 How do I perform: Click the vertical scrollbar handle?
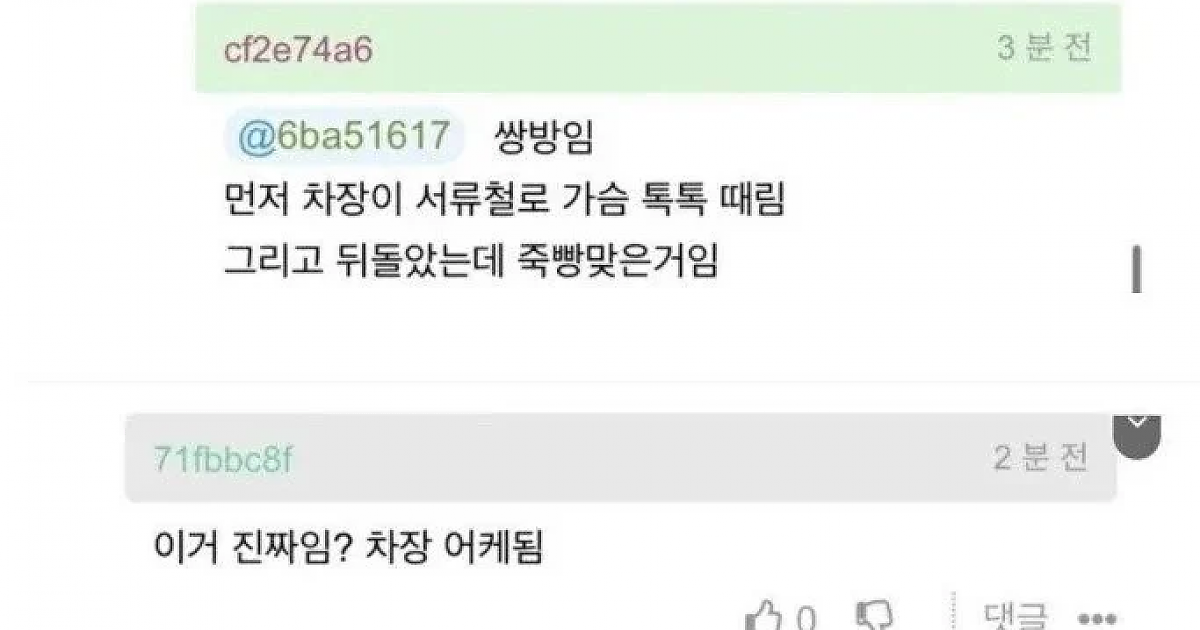tap(1136, 269)
